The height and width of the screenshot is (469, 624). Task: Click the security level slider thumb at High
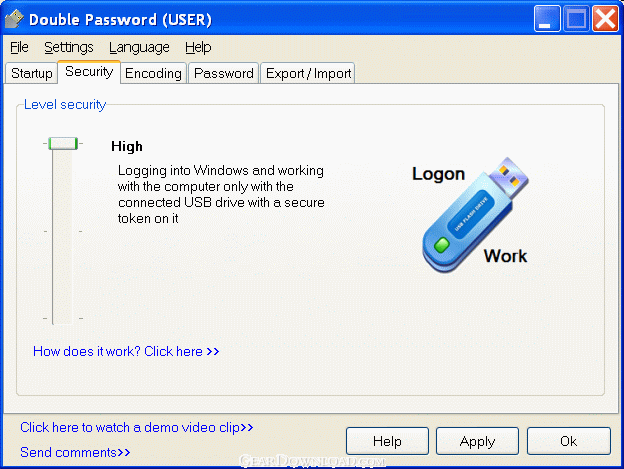(63, 144)
